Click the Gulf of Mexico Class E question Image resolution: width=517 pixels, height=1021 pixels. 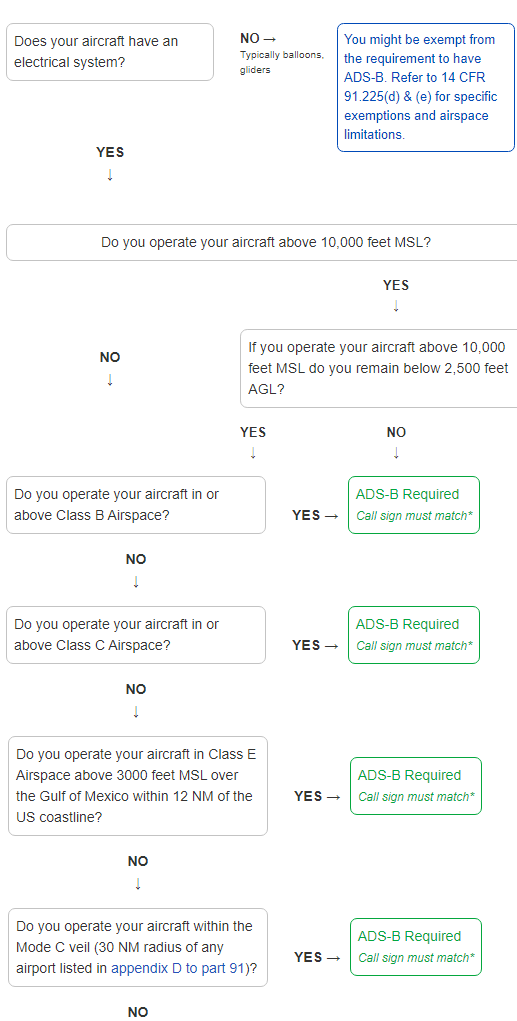pyautogui.click(x=138, y=786)
